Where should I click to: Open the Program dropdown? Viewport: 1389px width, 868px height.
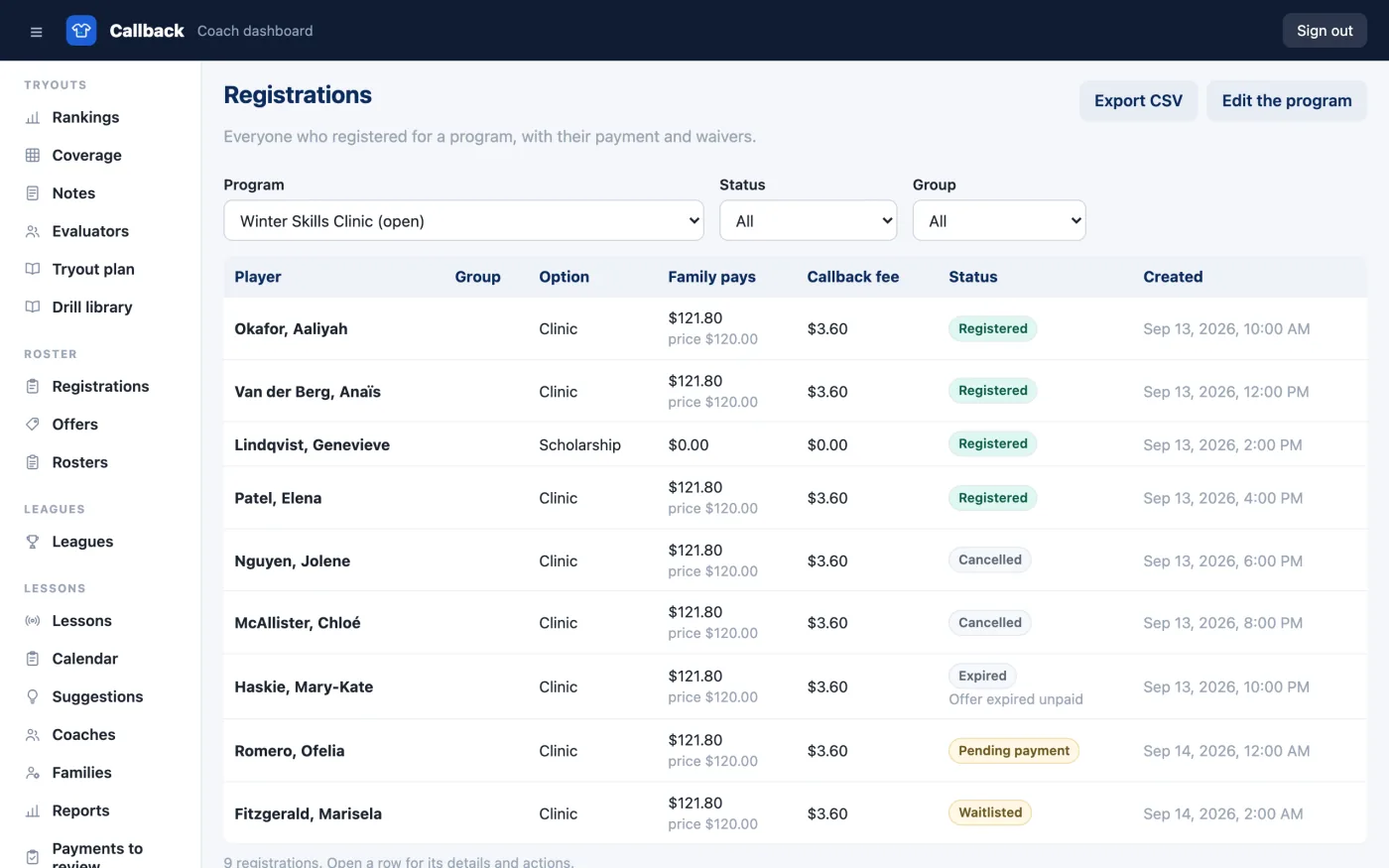(463, 220)
